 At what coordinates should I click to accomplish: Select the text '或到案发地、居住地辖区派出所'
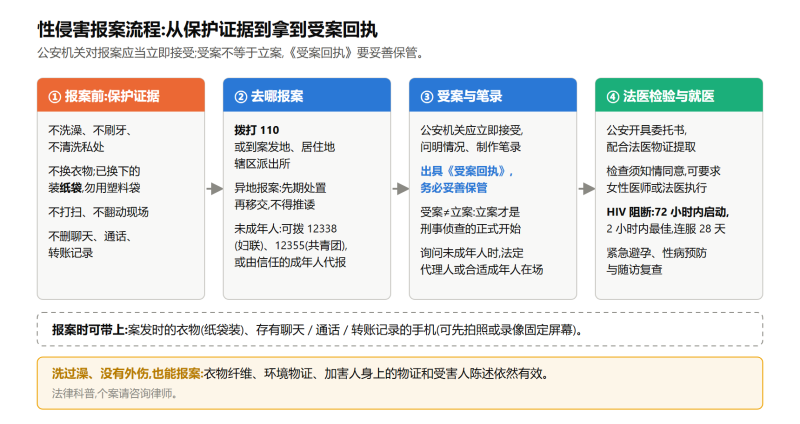point(285,155)
